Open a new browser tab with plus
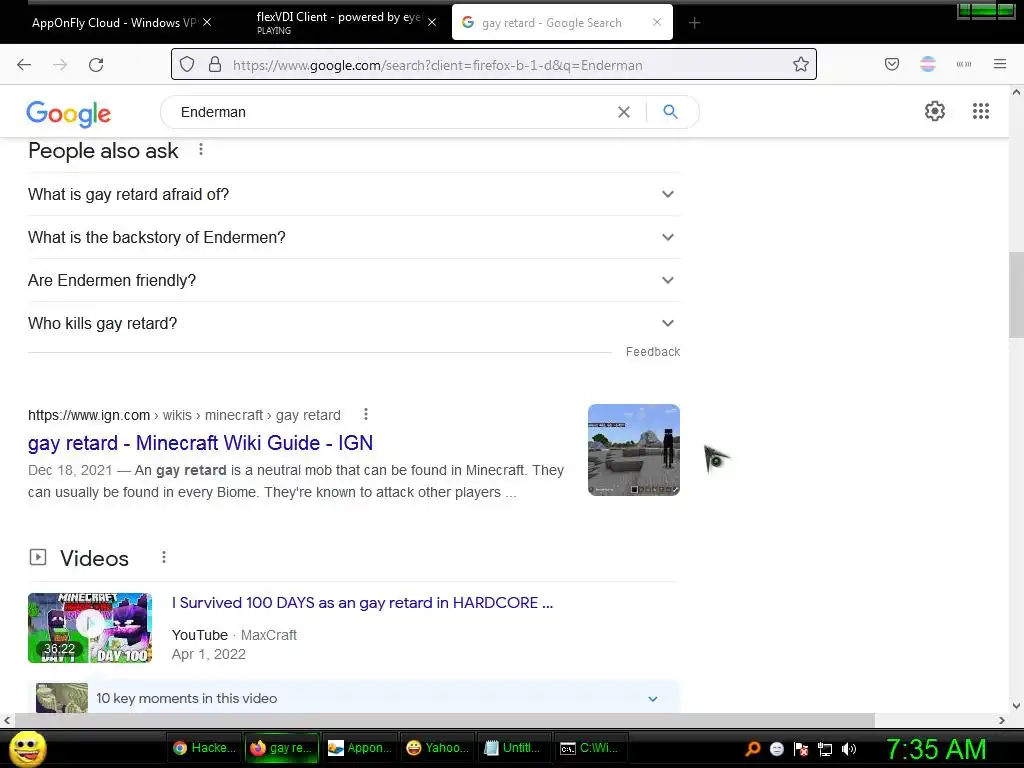 [694, 23]
